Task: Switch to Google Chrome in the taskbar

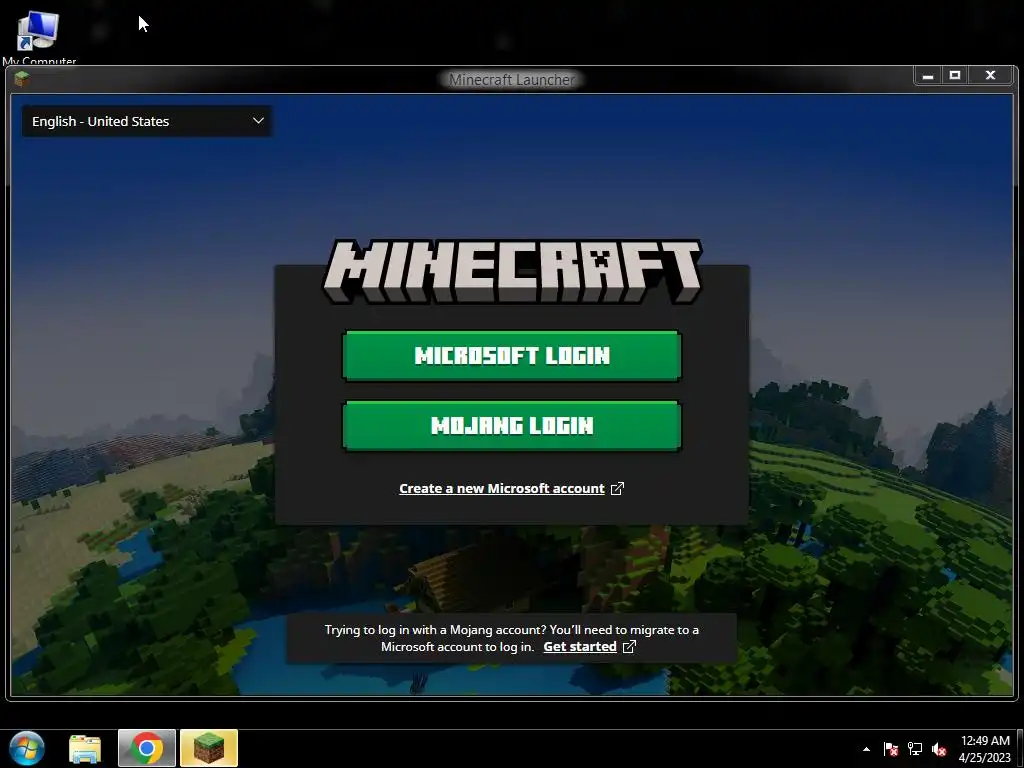Action: [147, 748]
